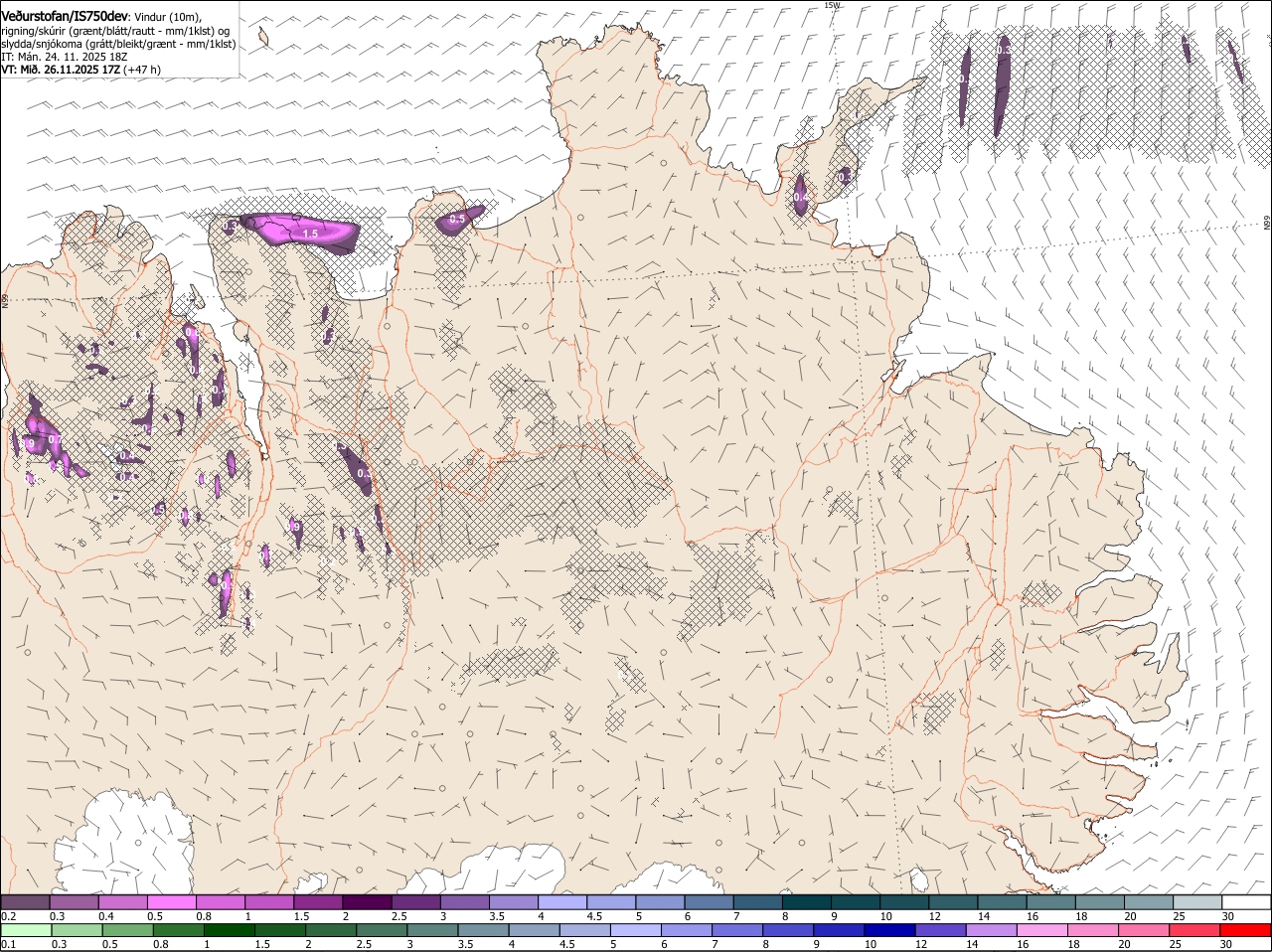Click the 'rigning/skúrir' legend description line
Viewport: 1272px width, 952px height.
click(x=115, y=31)
